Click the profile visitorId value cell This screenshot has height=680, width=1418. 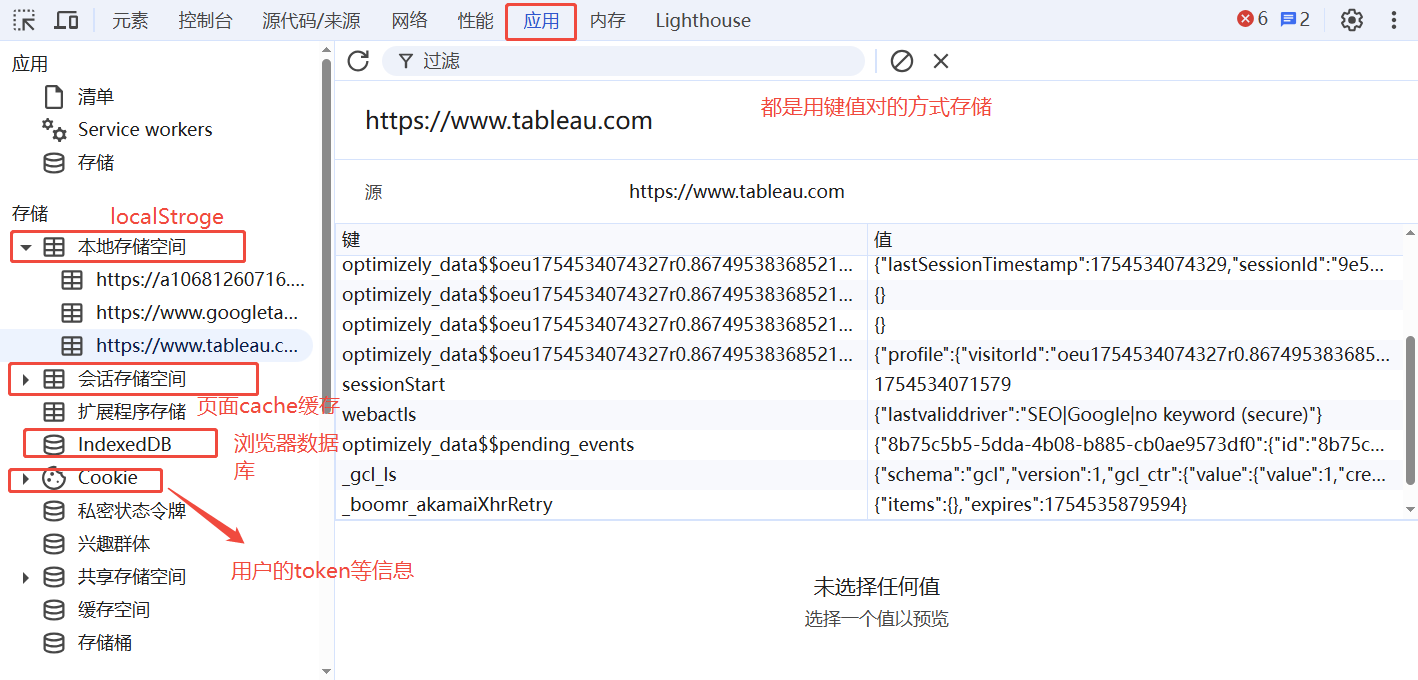click(x=1136, y=355)
